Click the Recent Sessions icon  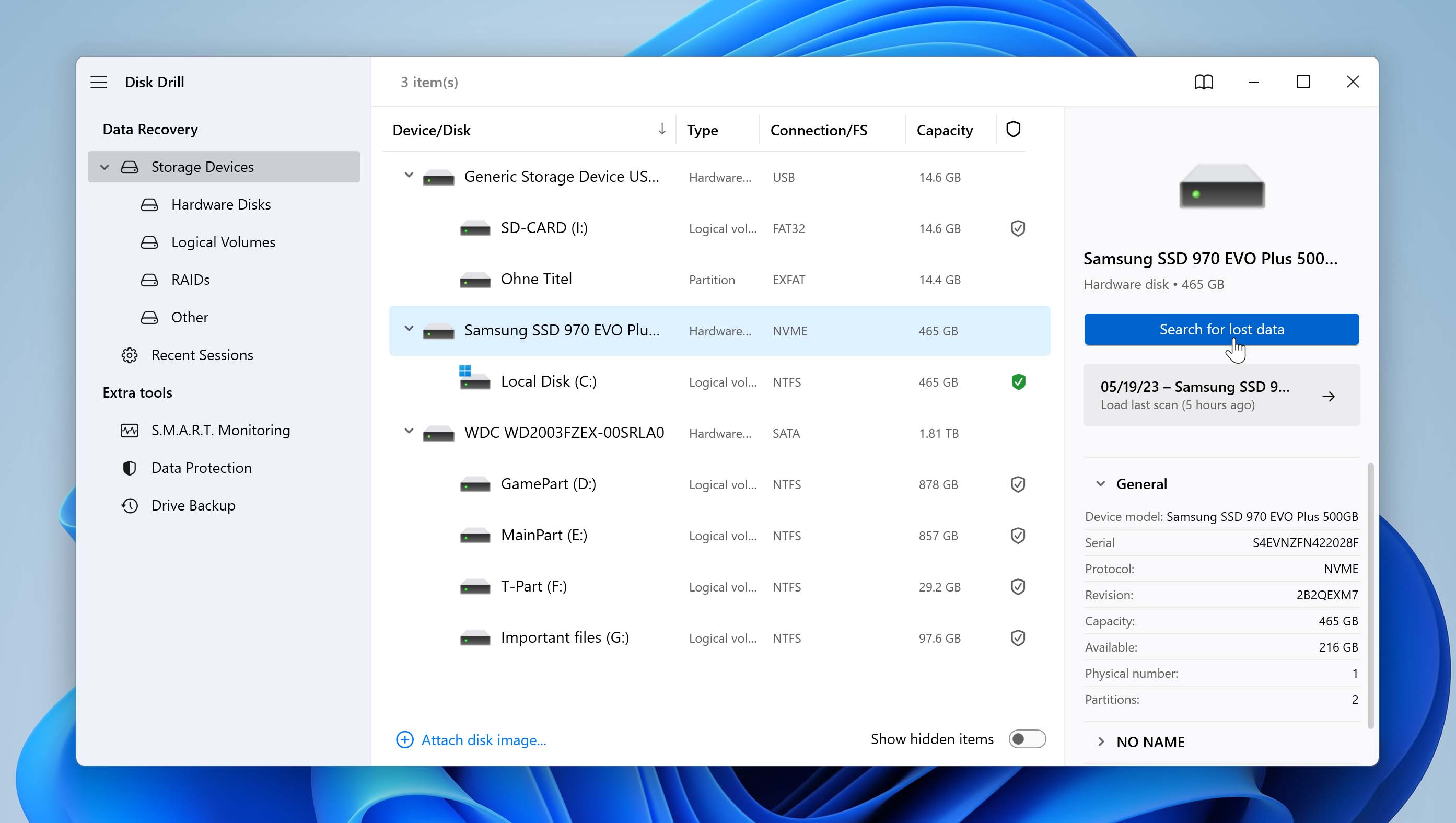(x=129, y=355)
